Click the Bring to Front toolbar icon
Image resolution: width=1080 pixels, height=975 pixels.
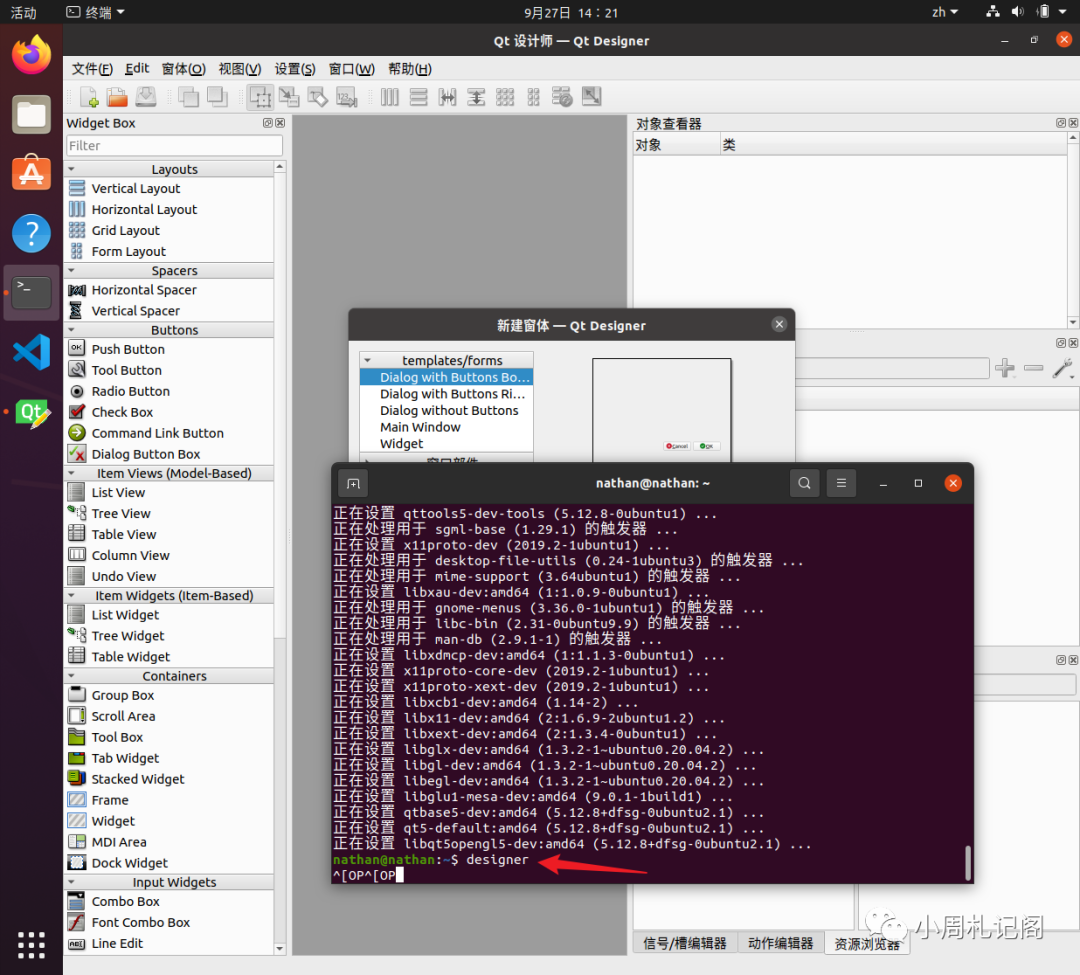pyautogui.click(x=188, y=97)
